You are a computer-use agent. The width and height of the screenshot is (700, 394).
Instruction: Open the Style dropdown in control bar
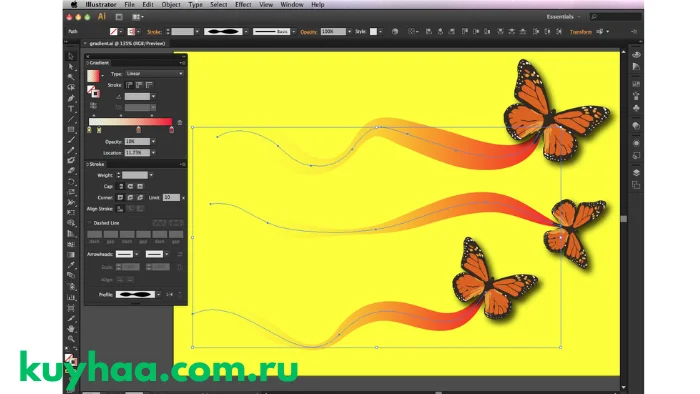[380, 32]
